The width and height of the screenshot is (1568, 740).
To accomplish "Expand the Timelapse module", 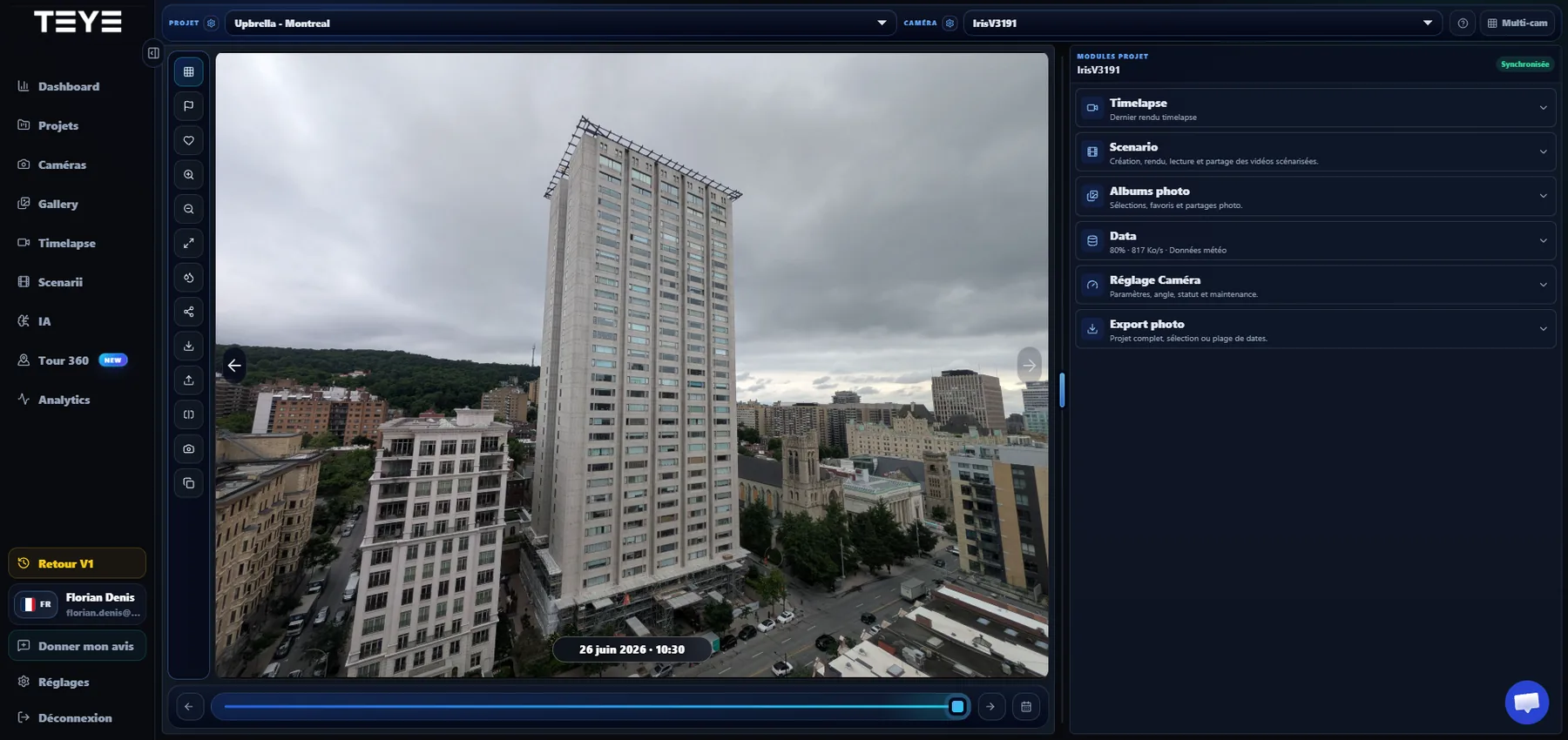I will coord(1315,109).
